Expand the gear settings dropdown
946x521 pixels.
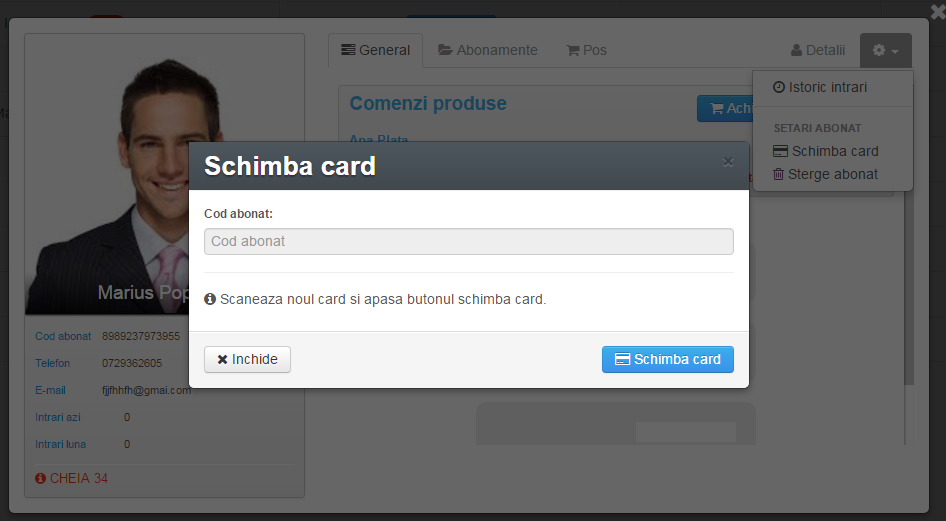point(886,50)
